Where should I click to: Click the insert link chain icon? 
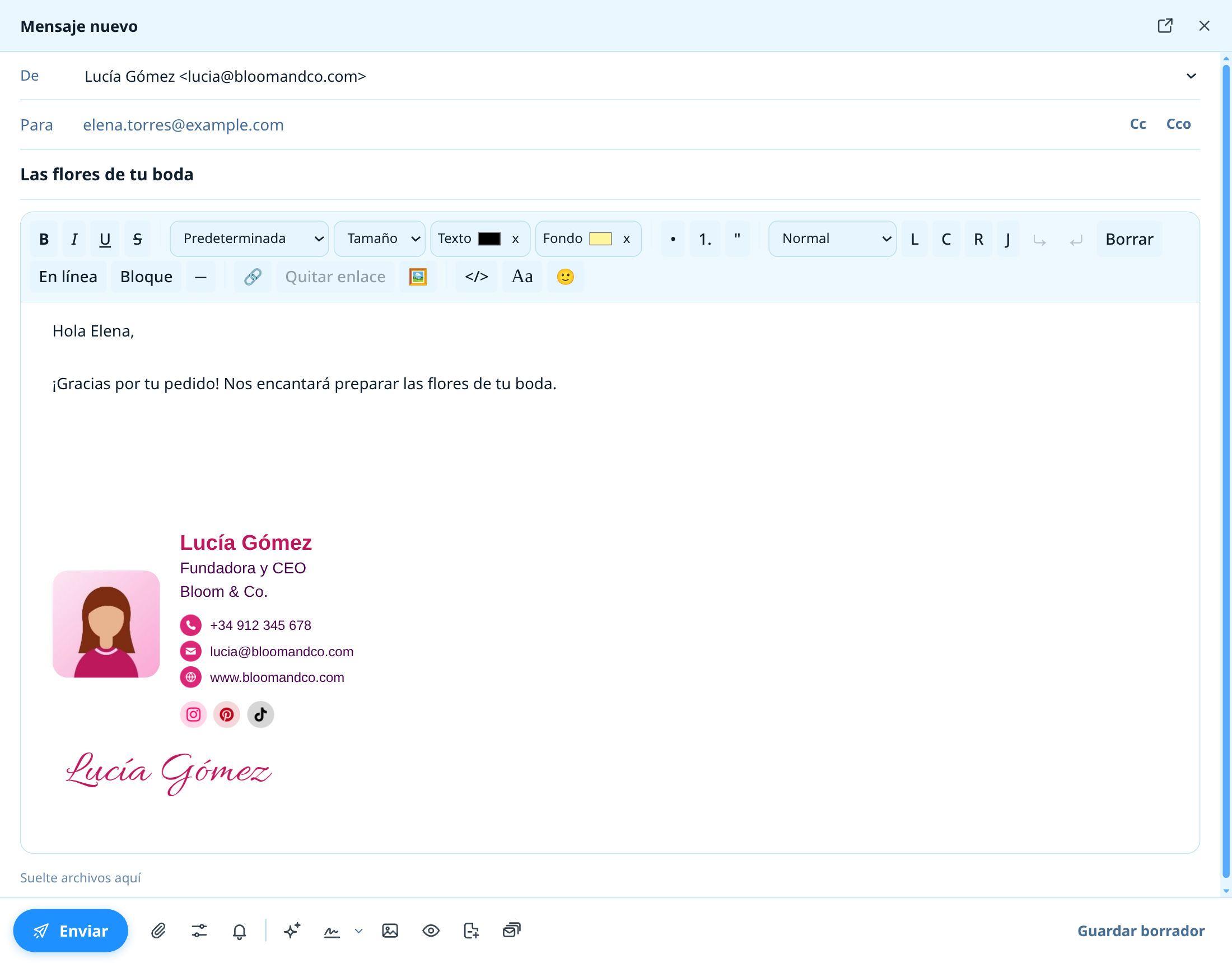tap(253, 277)
